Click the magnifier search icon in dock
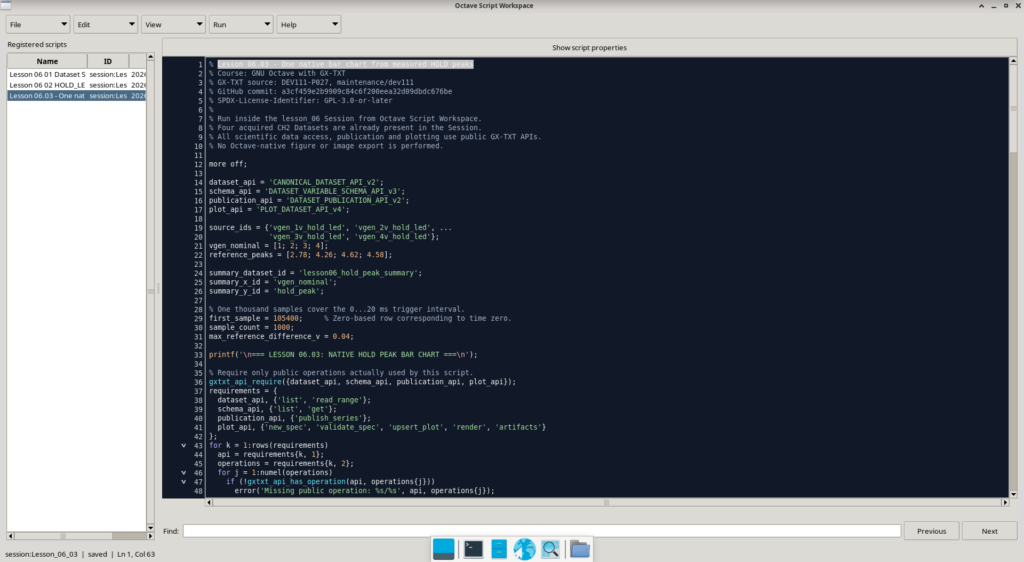1024x562 pixels. click(x=550, y=549)
